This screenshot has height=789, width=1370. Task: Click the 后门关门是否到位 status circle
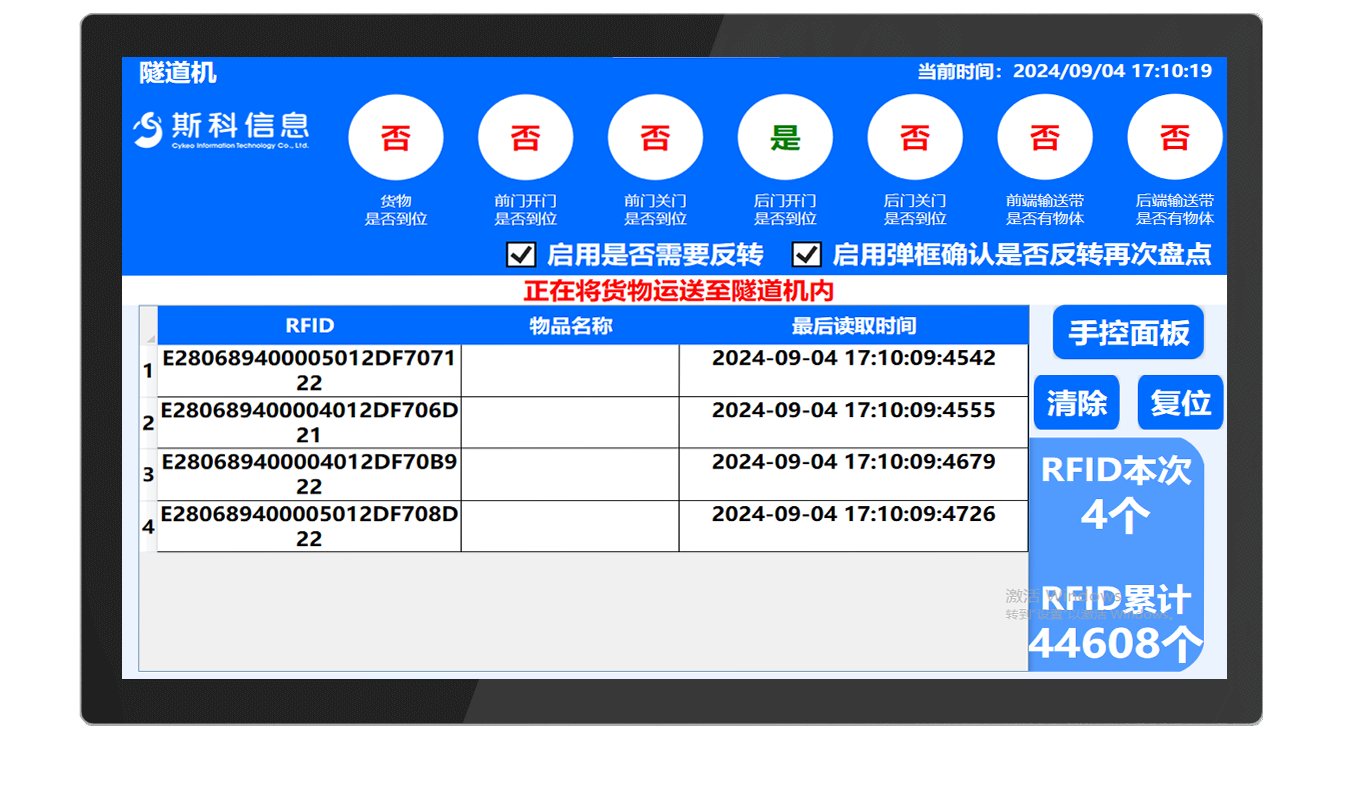click(x=915, y=136)
